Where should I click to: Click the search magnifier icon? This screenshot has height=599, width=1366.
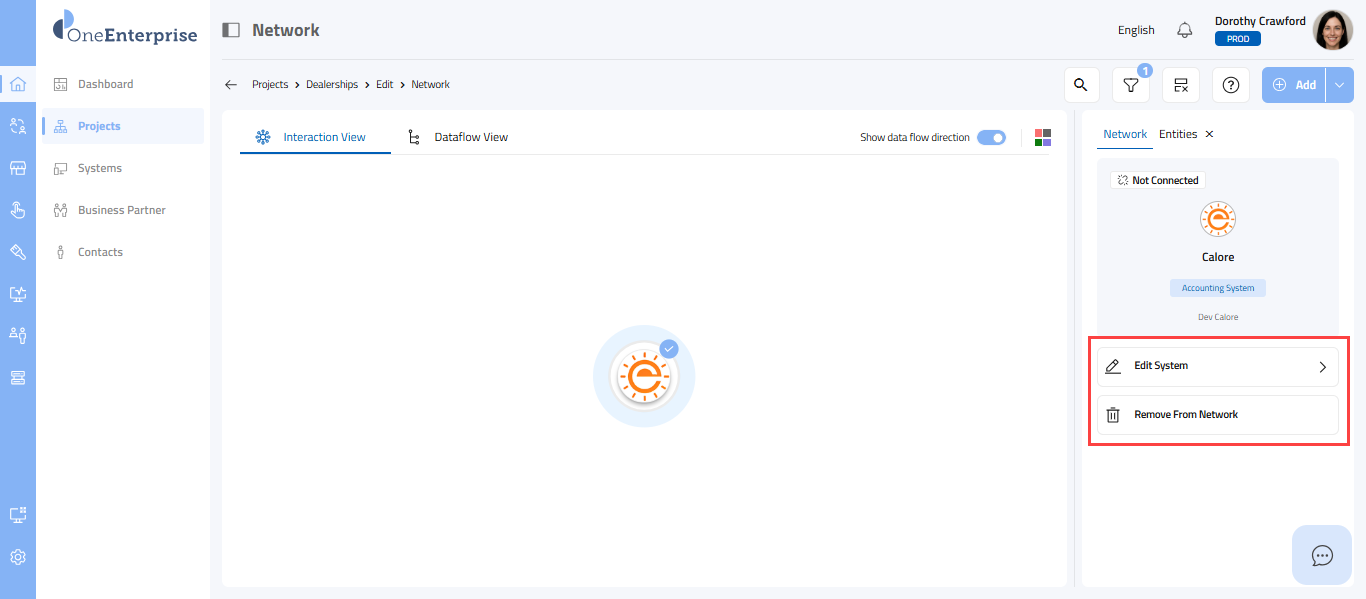click(x=1081, y=85)
